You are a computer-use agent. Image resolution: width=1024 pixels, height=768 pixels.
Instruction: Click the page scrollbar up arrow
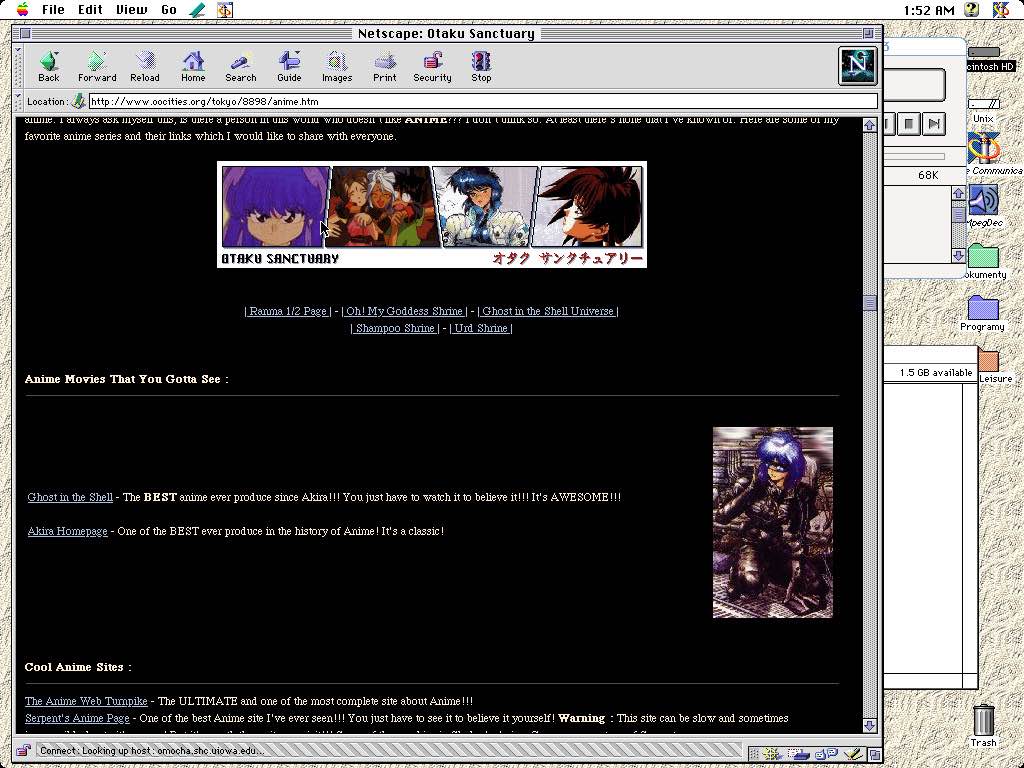point(869,125)
